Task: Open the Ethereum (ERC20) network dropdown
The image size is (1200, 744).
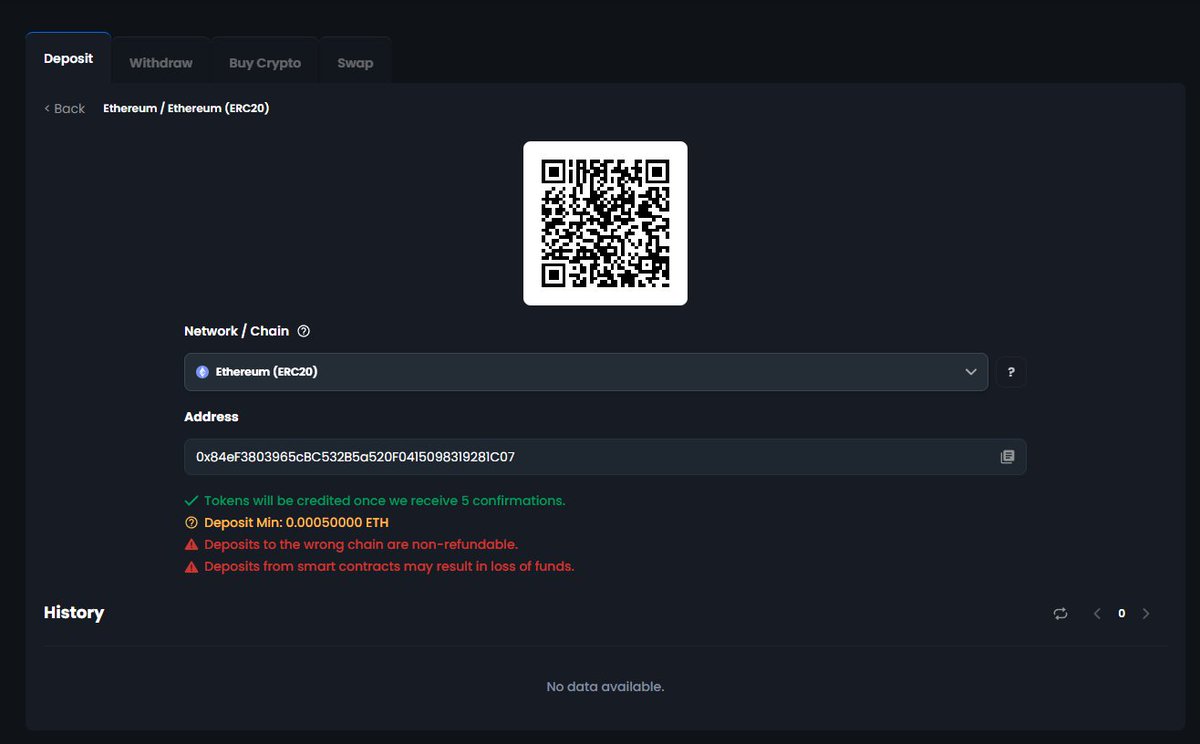Action: (586, 371)
